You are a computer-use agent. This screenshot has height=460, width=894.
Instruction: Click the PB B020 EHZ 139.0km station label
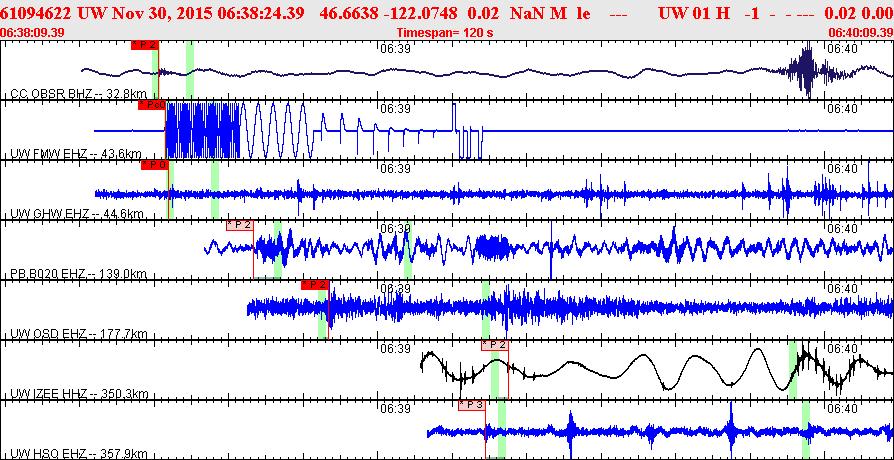[79, 274]
